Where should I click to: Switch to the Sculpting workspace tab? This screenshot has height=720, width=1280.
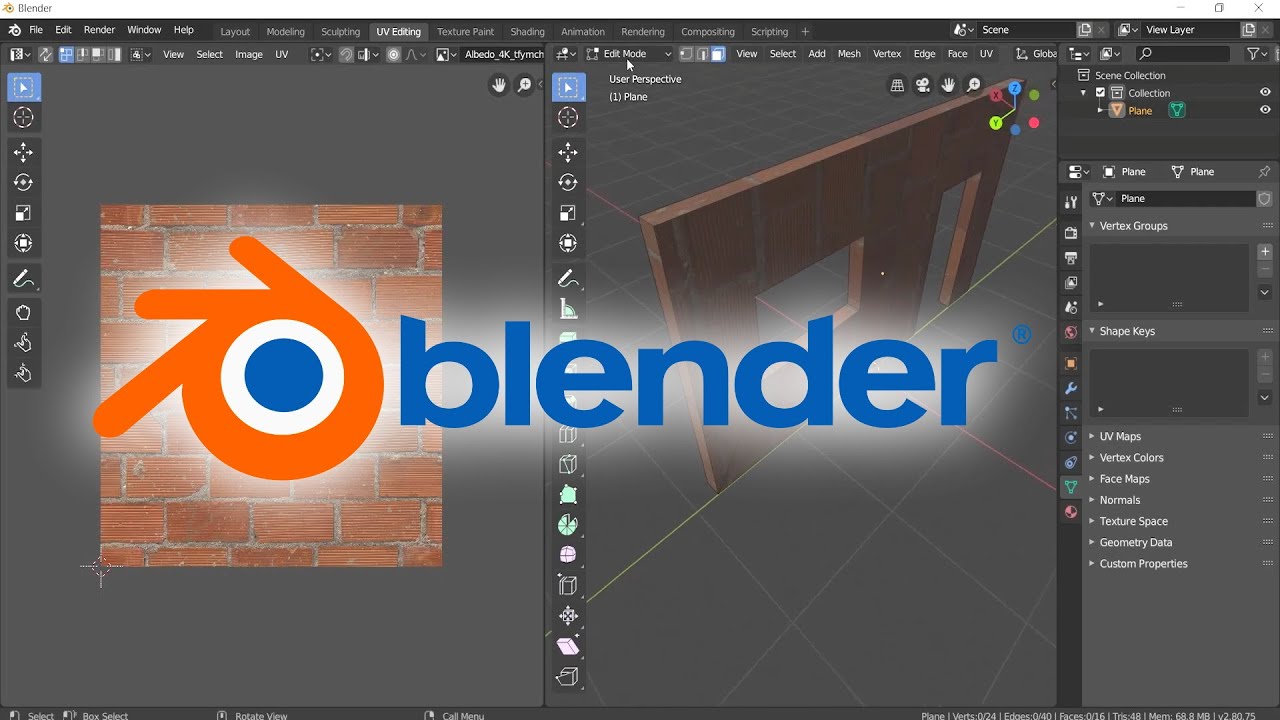point(340,32)
